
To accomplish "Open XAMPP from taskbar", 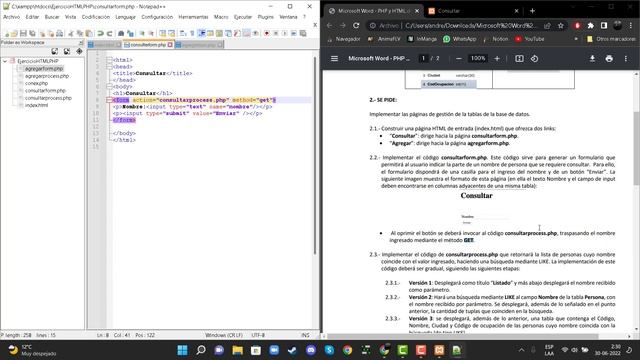I will (x=439, y=350).
